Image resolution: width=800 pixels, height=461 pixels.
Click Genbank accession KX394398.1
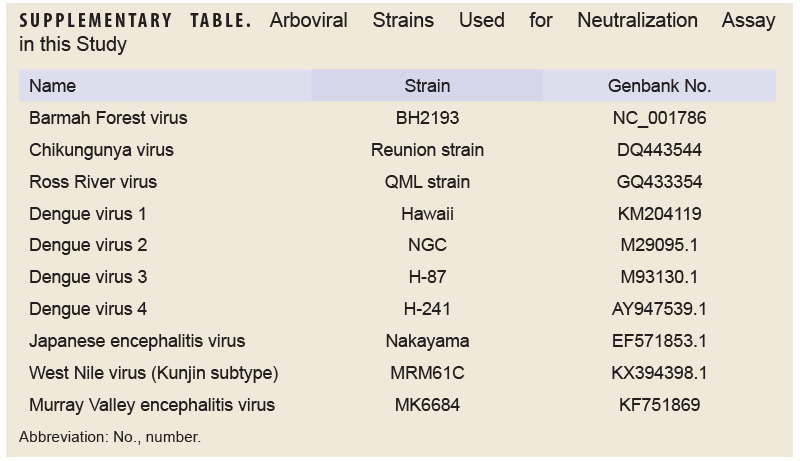(x=659, y=373)
